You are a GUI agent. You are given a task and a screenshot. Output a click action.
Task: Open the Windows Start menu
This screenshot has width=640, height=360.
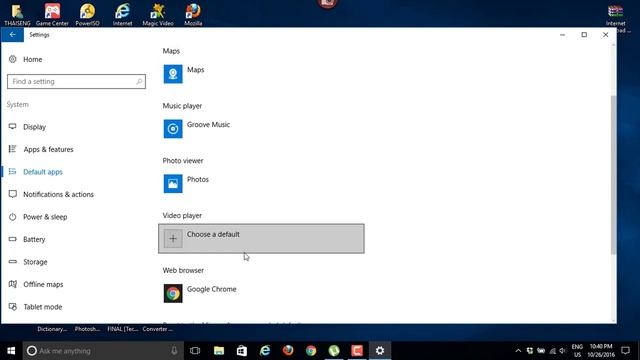point(11,351)
